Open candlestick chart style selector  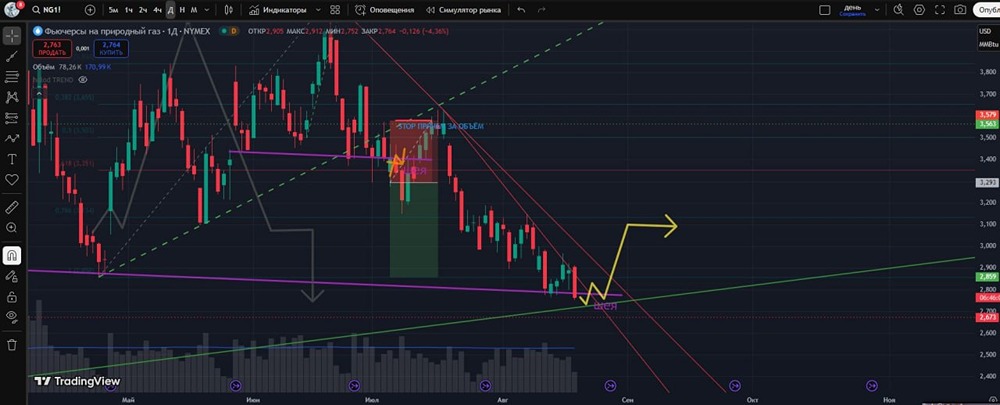coord(229,10)
